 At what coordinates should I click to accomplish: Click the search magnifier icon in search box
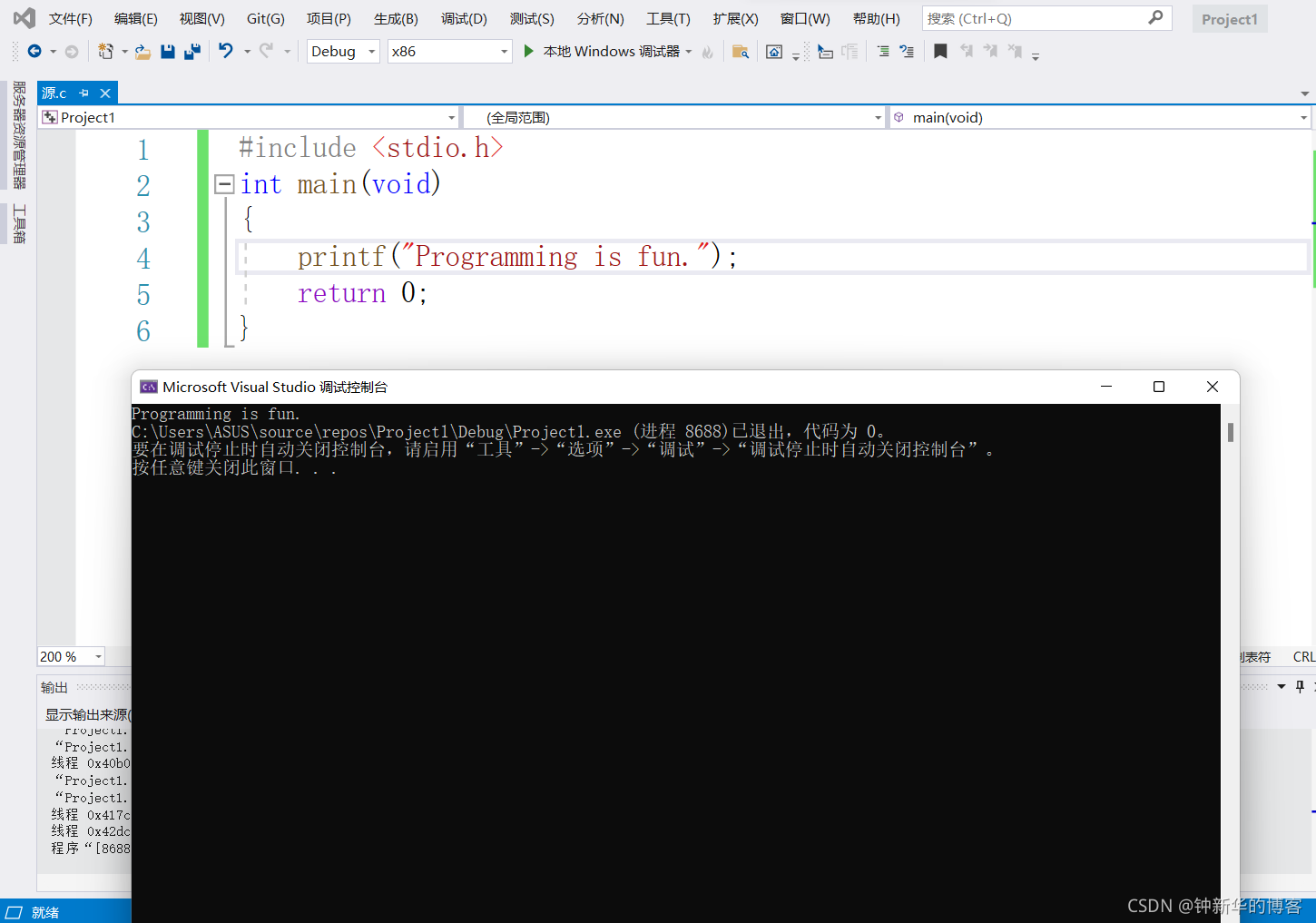1155,17
